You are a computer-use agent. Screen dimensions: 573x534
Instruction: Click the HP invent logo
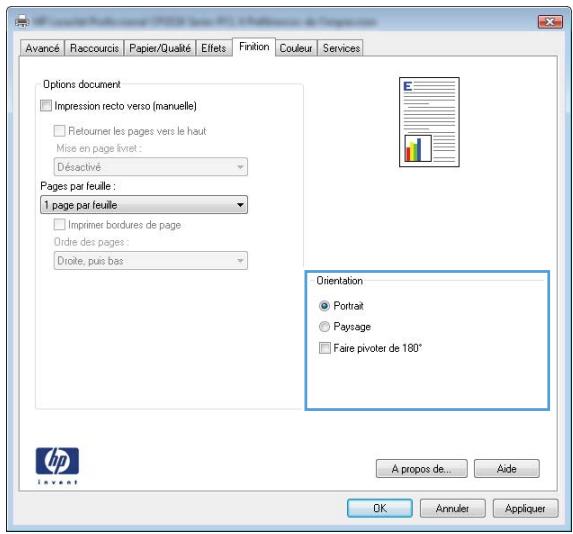[57, 466]
